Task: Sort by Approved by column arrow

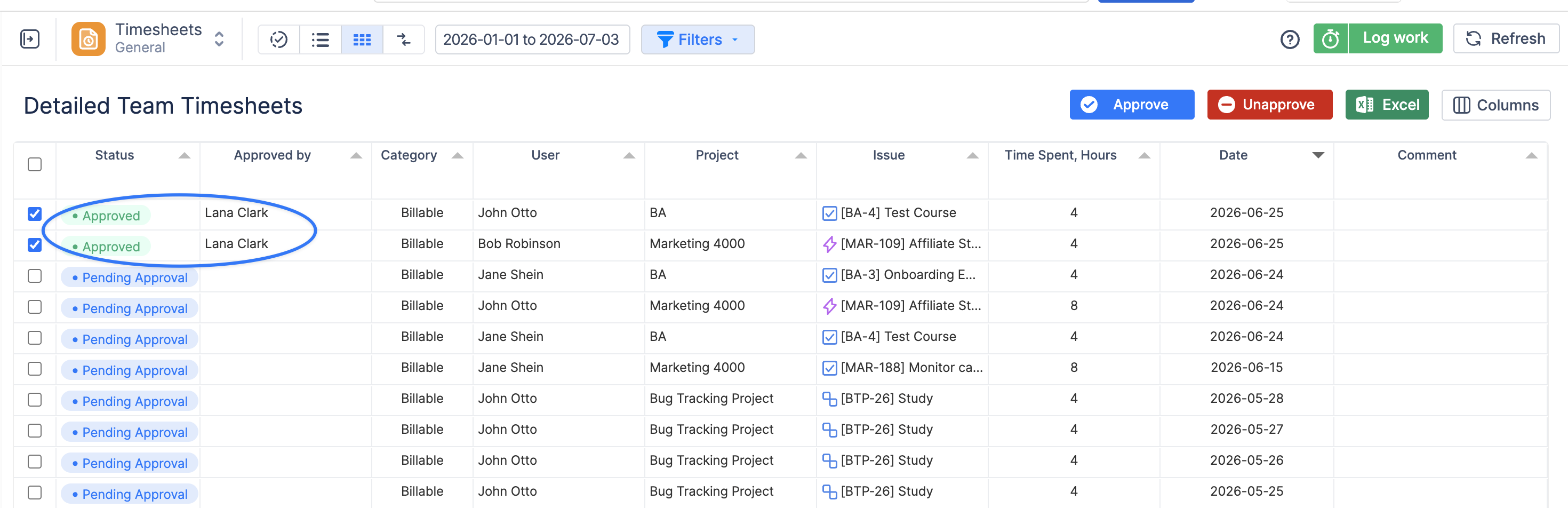Action: (356, 156)
